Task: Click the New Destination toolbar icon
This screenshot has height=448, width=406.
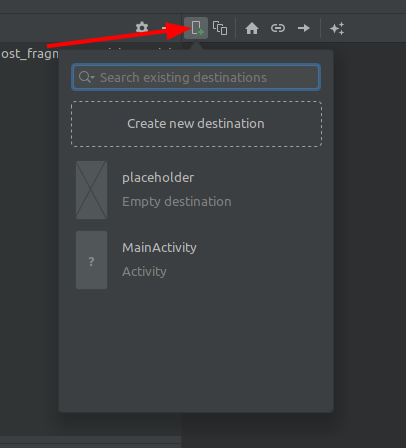Action: [x=196, y=28]
